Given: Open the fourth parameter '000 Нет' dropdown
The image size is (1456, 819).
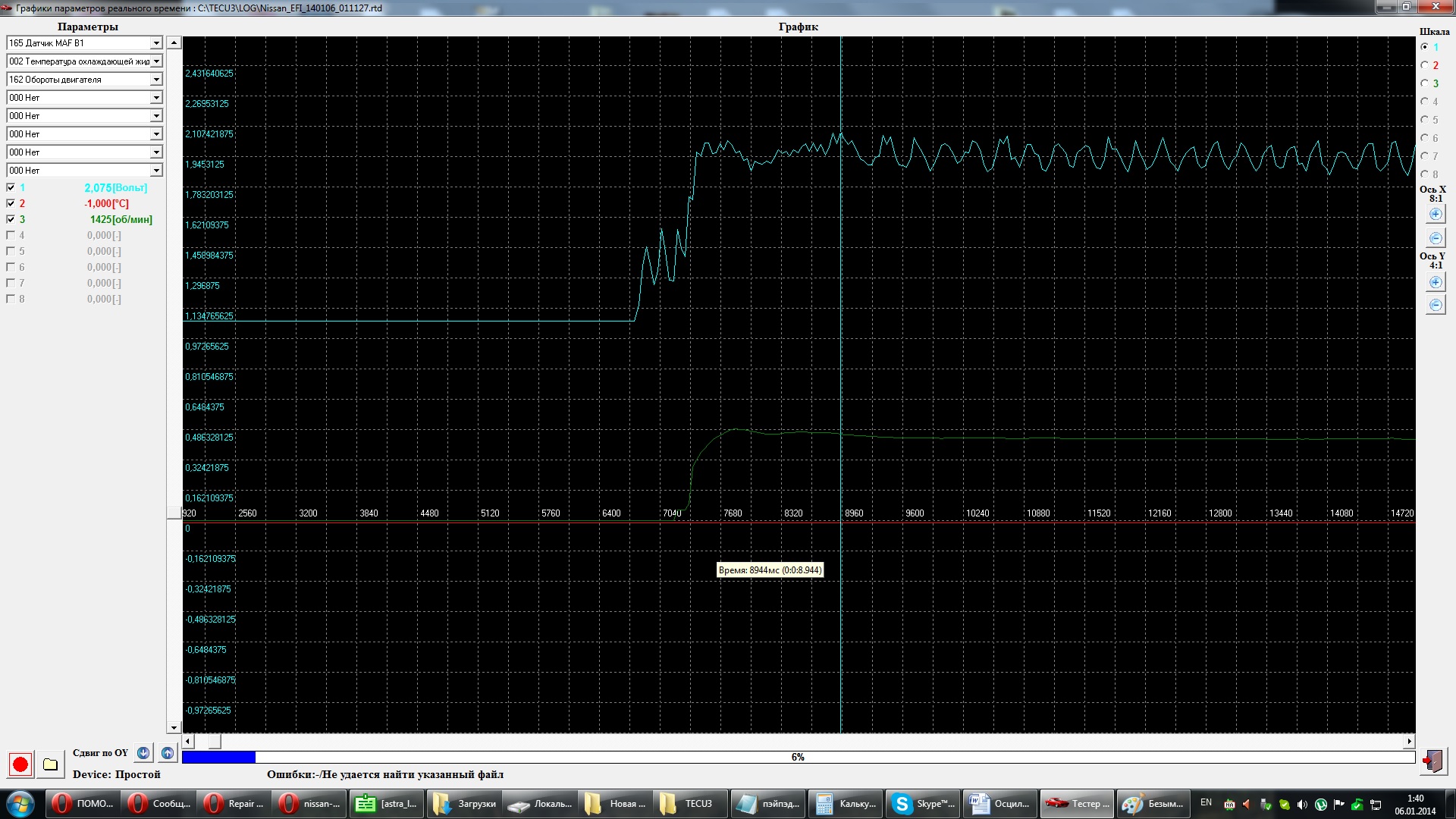Looking at the screenshot, I should tap(156, 98).
